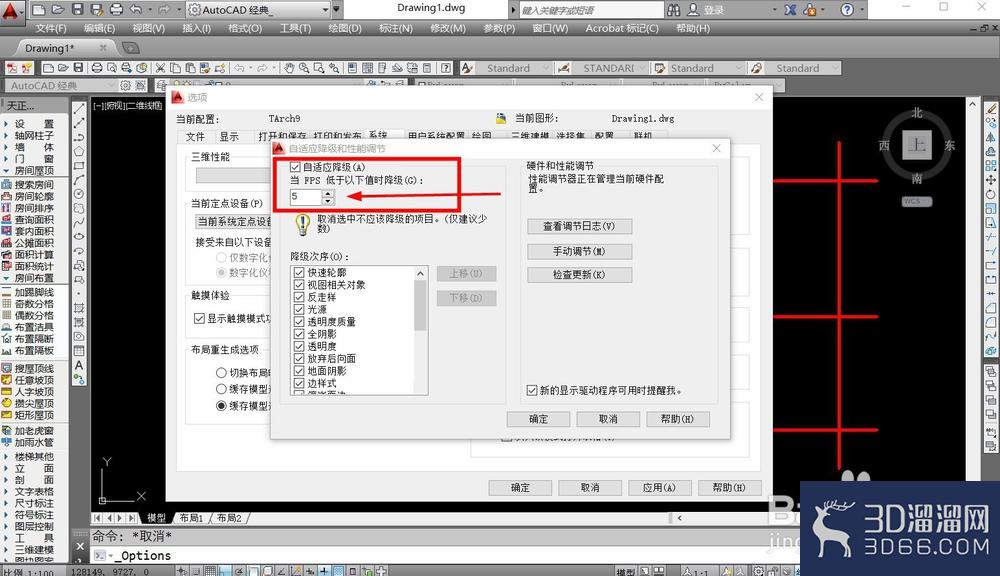Expand 尺寸标注 tree item
Image resolution: width=1000 pixels, height=576 pixels.
click(6, 503)
